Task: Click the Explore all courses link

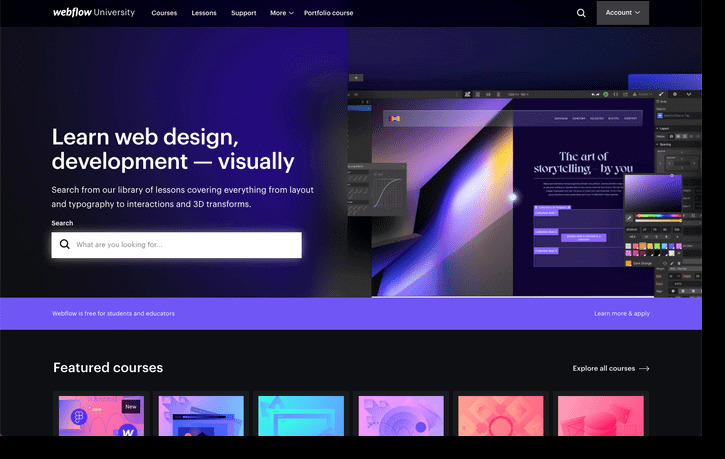Action: click(603, 368)
